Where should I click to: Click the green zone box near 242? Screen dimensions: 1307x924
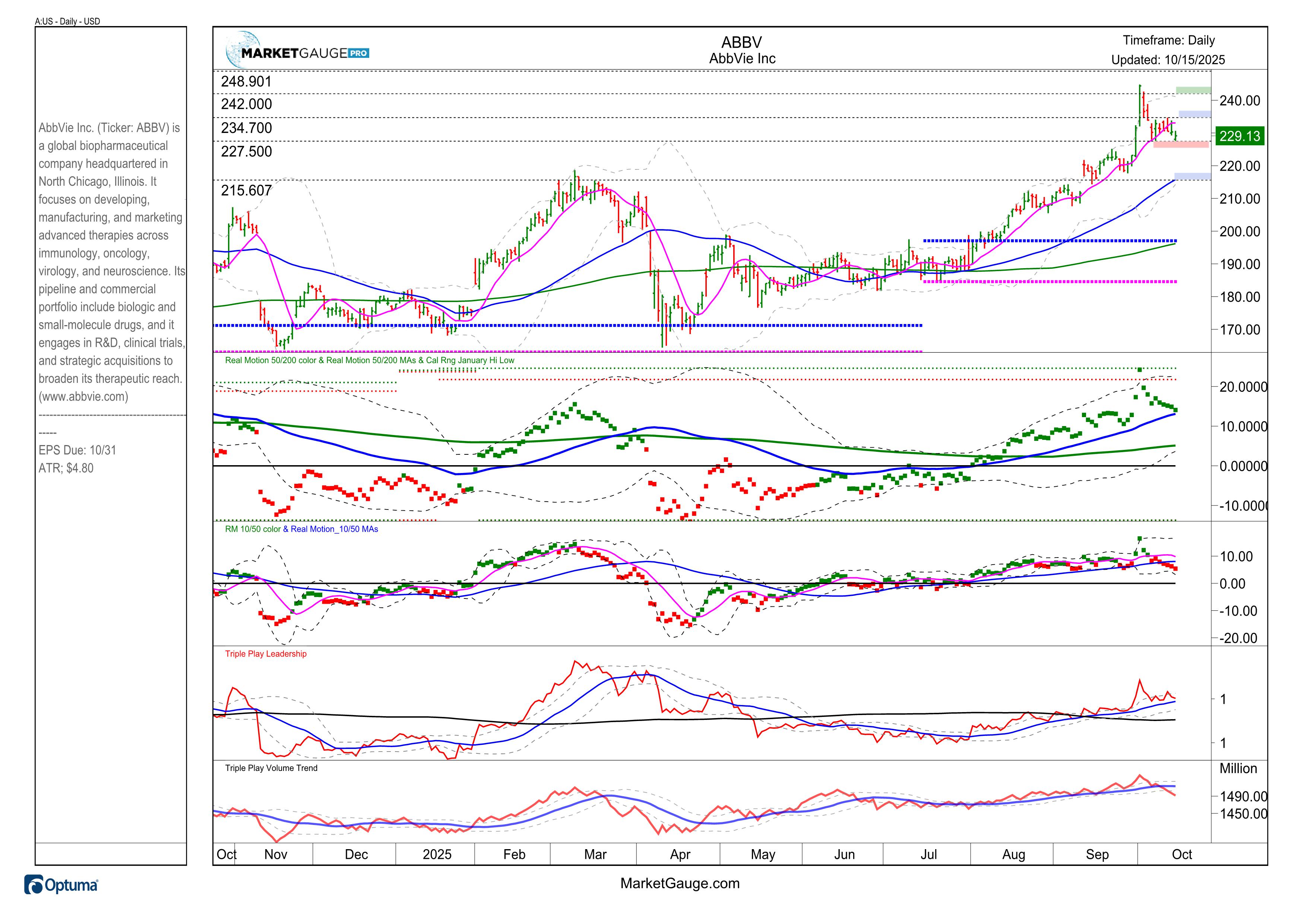1193,90
